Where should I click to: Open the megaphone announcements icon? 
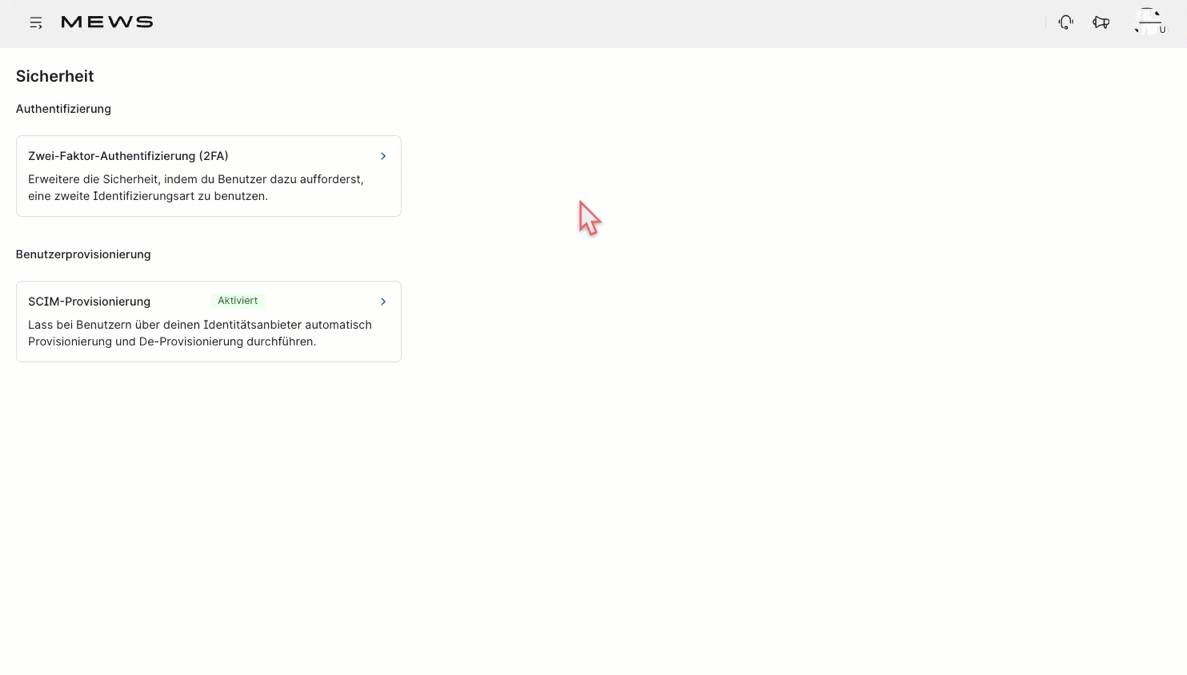pyautogui.click(x=1101, y=22)
